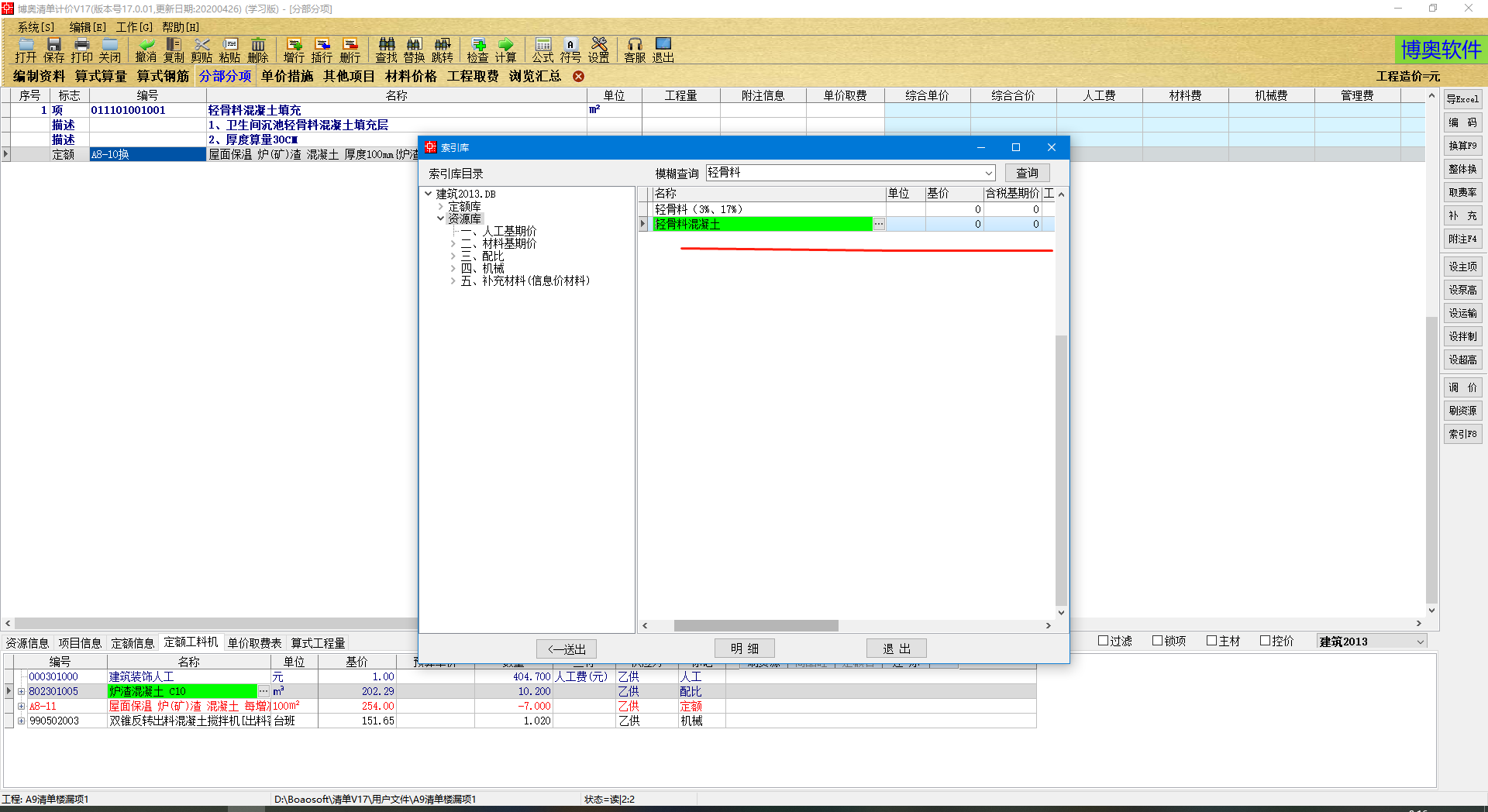Toggle the 主材 checkbox
1488x812 pixels.
pos(1211,641)
